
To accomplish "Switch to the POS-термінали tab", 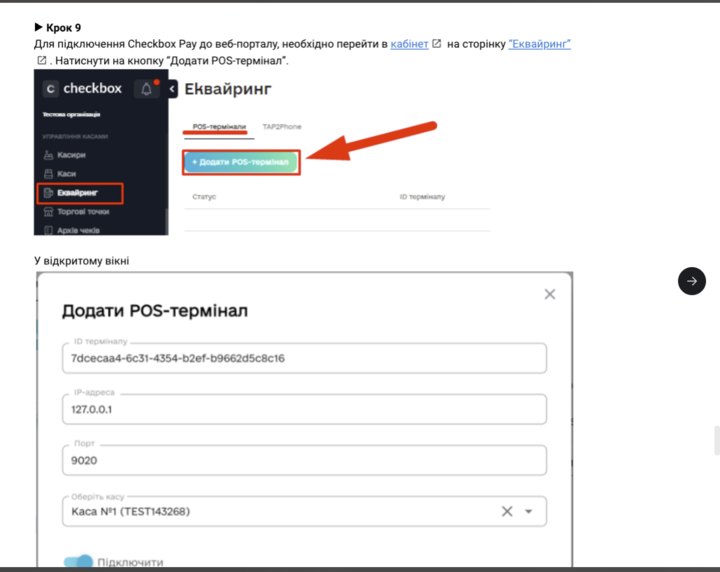I will 219,127.
